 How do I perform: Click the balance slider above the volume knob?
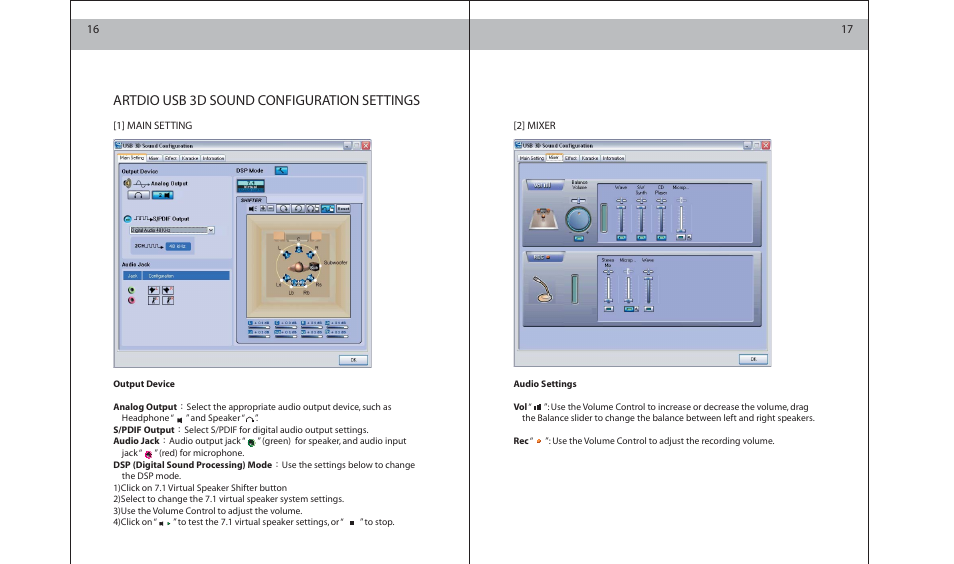(579, 201)
